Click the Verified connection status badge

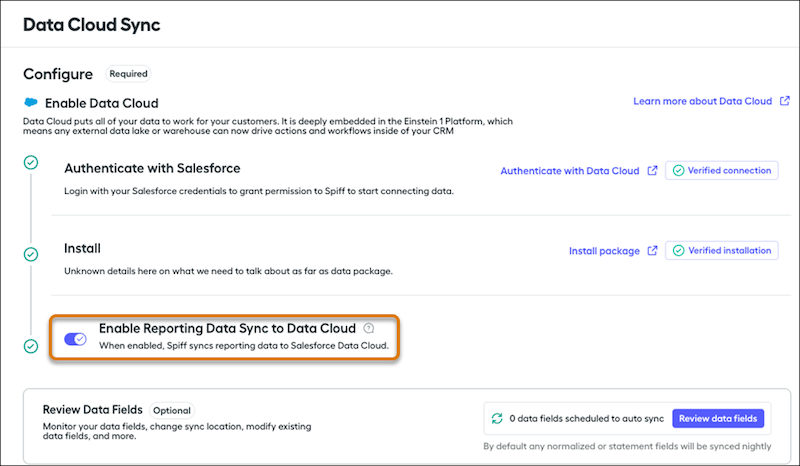721,170
